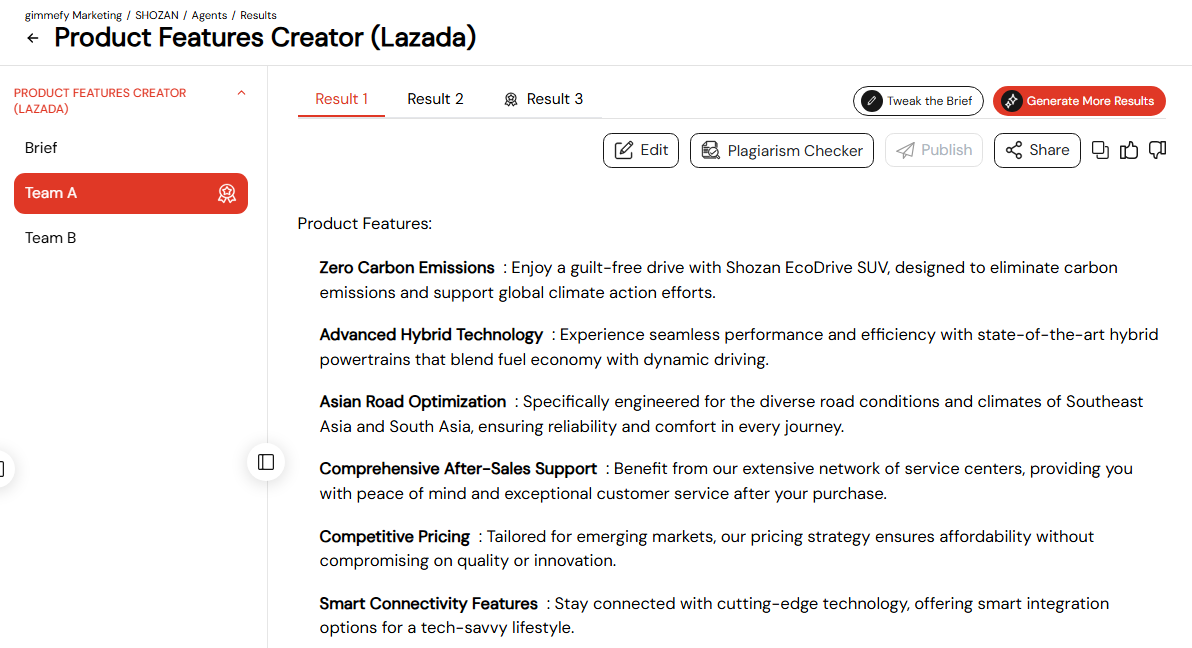Give the result a thumbs down
Screen dimensions: 1192x648
coord(1157,150)
